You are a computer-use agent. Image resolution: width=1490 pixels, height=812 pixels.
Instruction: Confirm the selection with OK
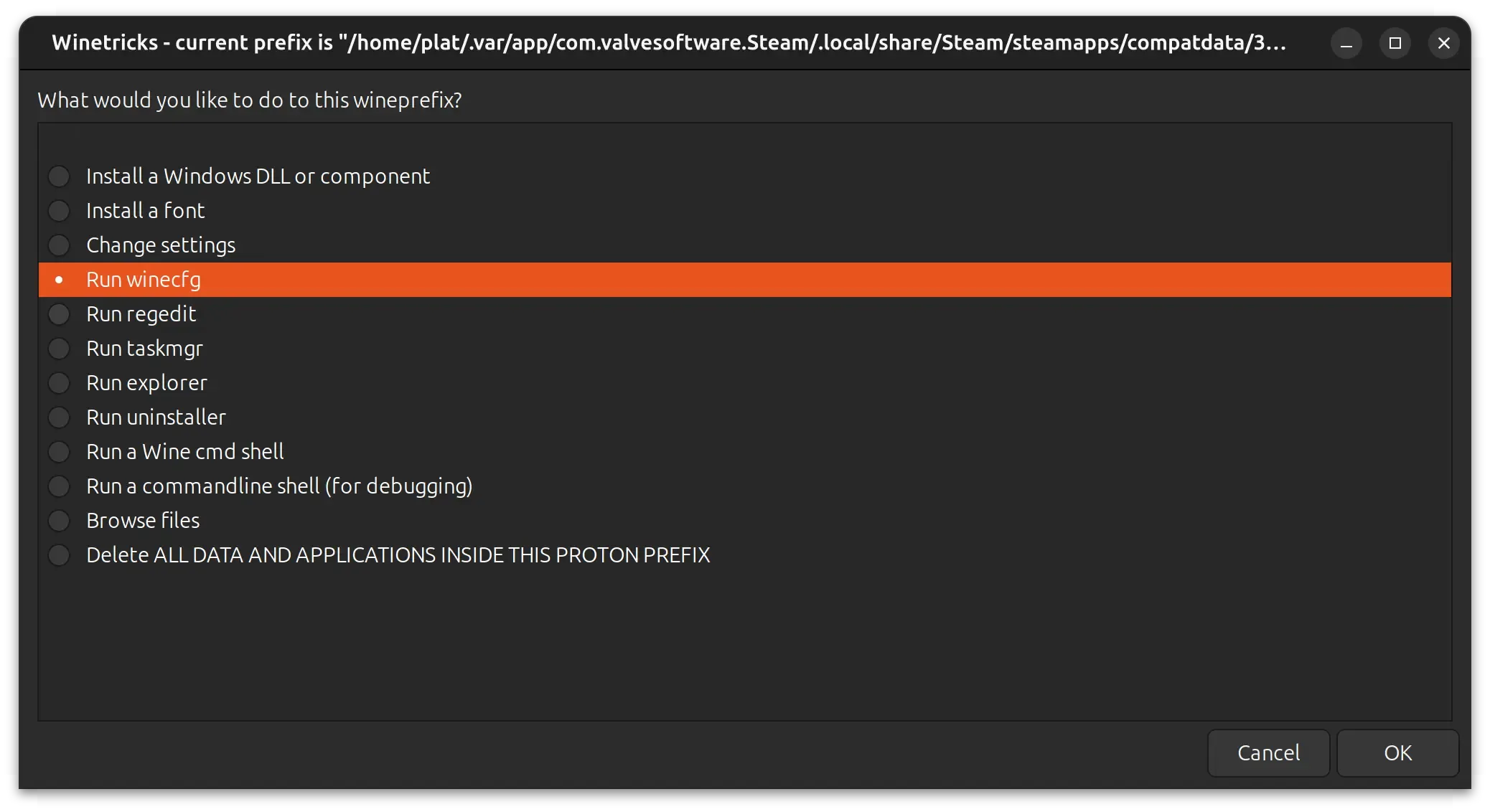pos(1397,753)
